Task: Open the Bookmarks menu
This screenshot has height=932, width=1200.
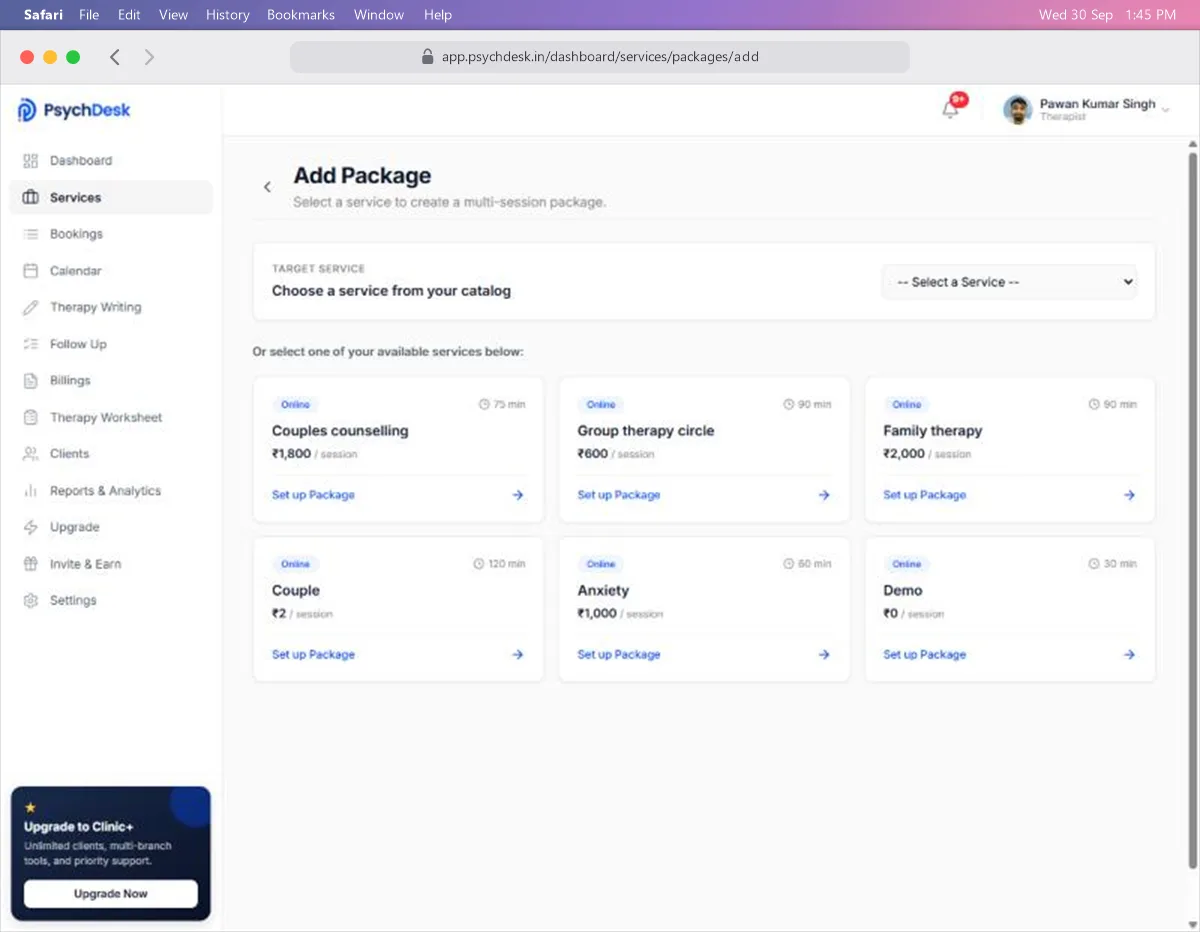Action: coord(301,15)
